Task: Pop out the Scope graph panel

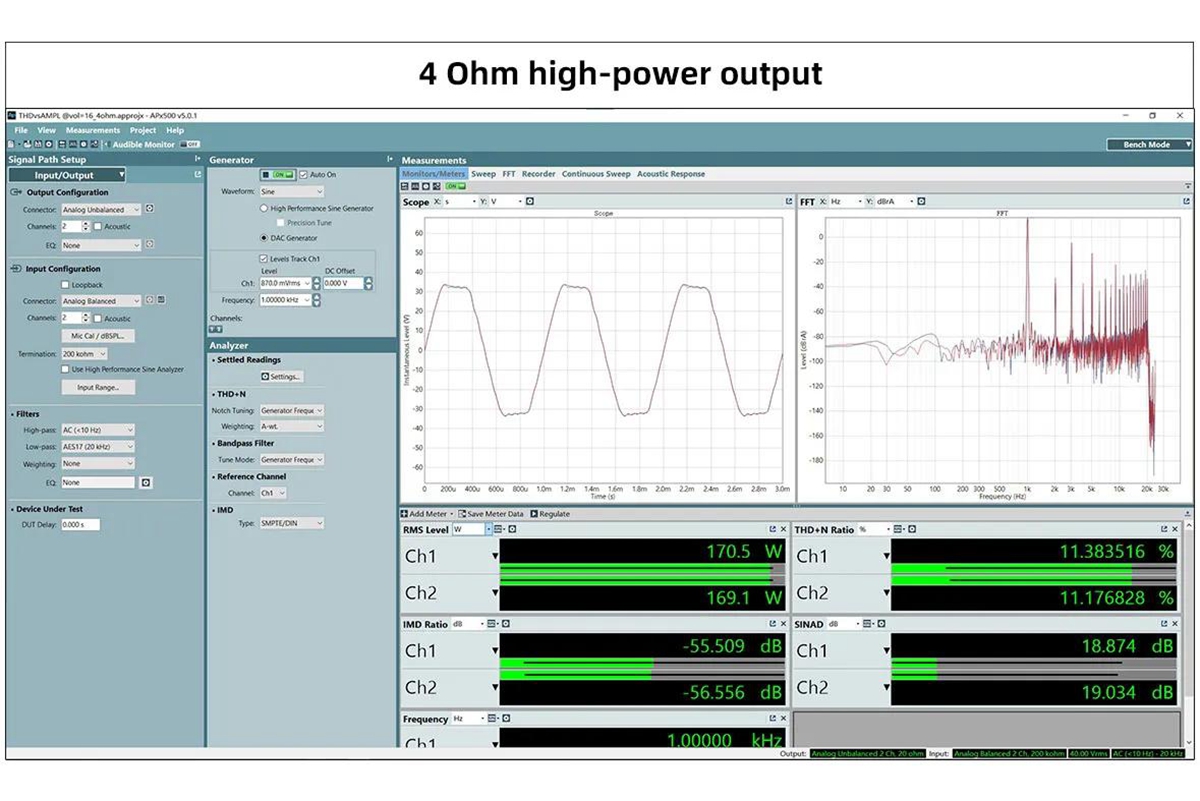Action: pos(789,201)
